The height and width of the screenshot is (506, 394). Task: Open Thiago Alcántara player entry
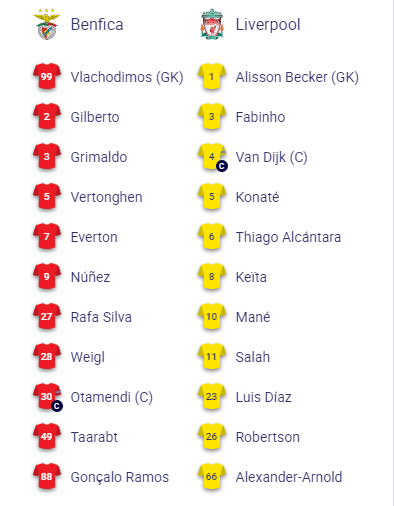[x=288, y=237]
